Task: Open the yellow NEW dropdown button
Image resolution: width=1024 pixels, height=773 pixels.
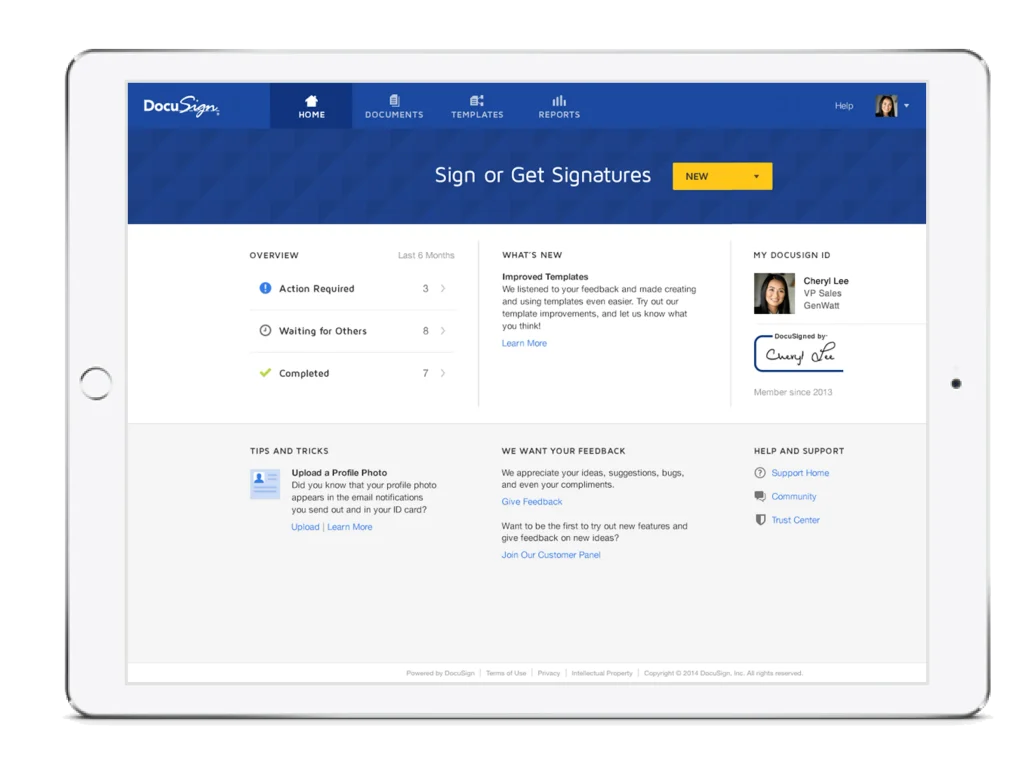Action: (x=722, y=176)
